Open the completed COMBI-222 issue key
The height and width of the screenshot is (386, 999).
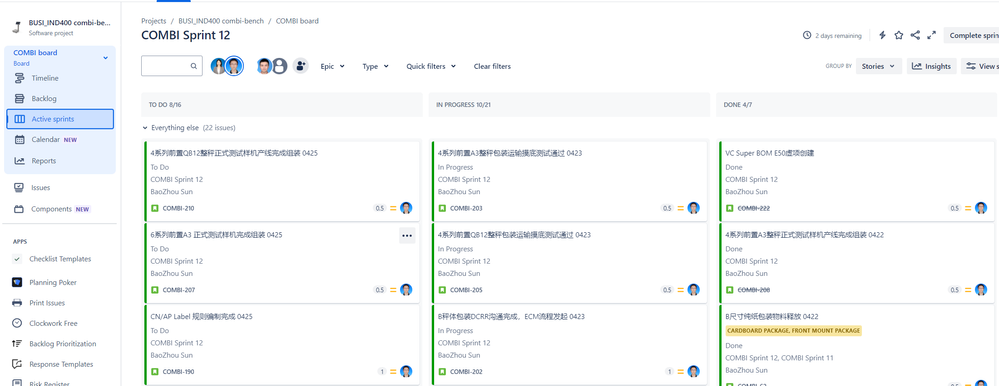[x=754, y=208]
